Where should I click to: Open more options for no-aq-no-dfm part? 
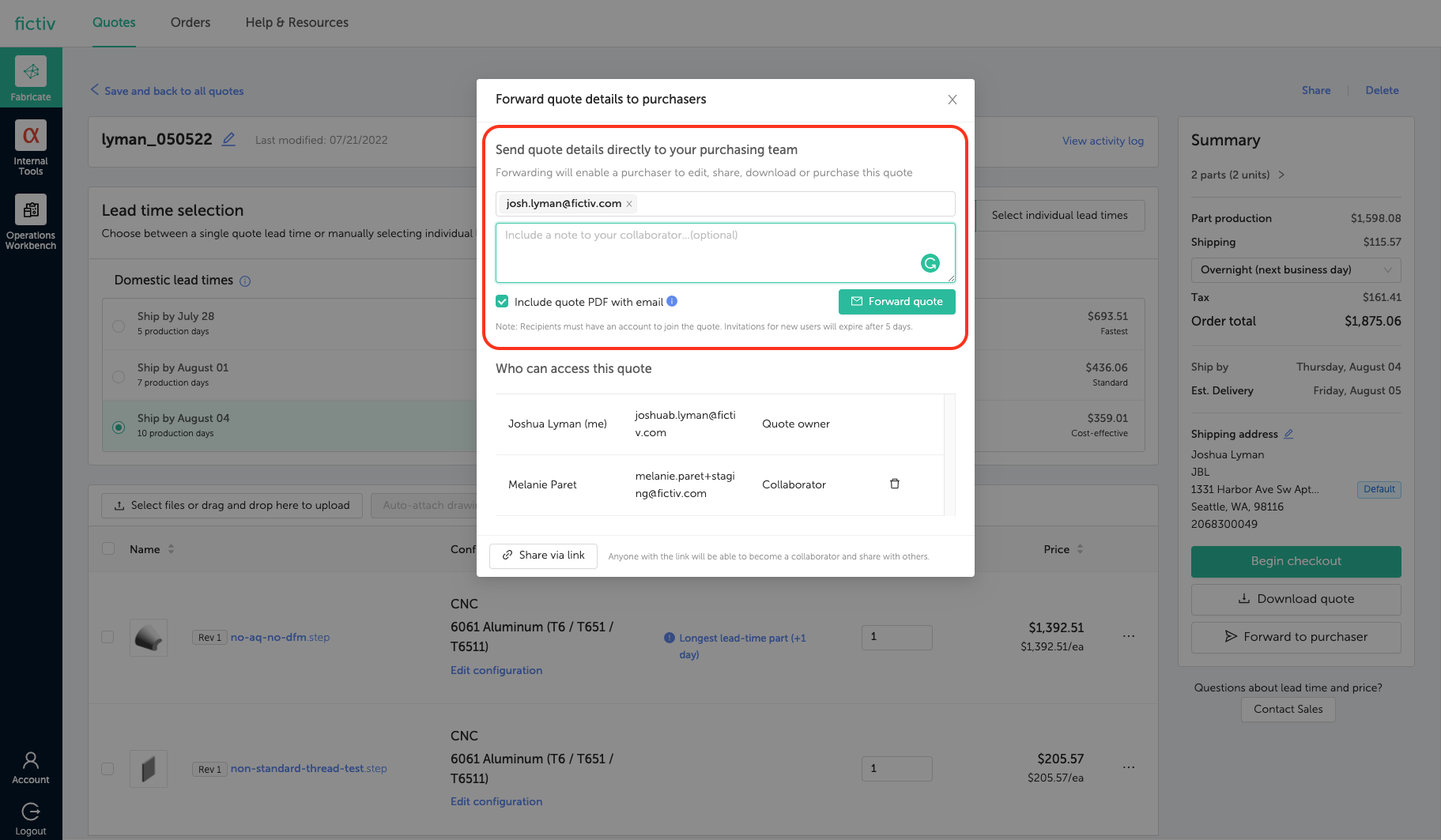pos(1129,636)
